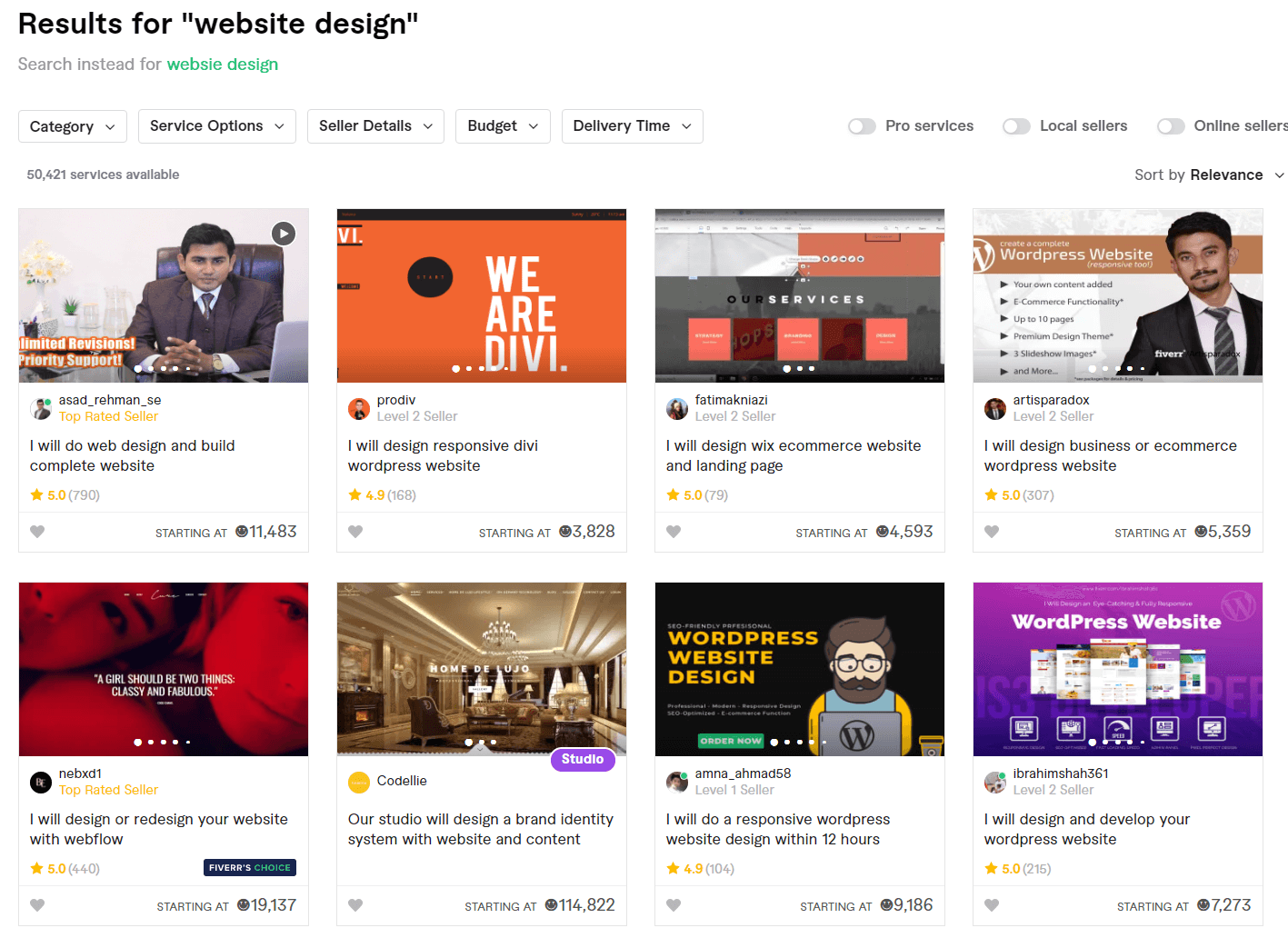Favorite the ibrahimshah361 gig heart icon
Viewport: 1288px width, 938px height.
[992, 905]
